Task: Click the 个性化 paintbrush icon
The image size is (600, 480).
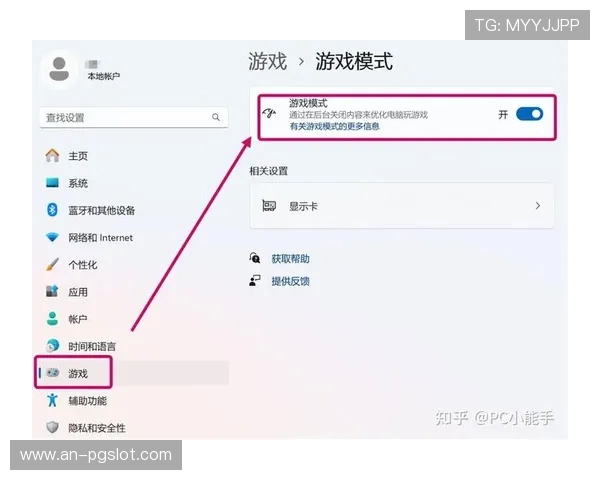Action: click(x=52, y=264)
